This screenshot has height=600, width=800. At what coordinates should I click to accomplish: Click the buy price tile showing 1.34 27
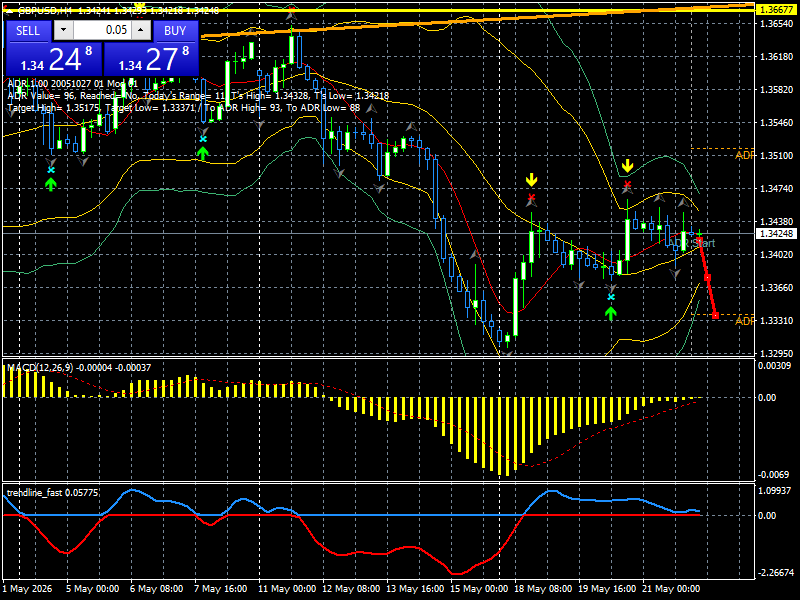click(x=151, y=59)
